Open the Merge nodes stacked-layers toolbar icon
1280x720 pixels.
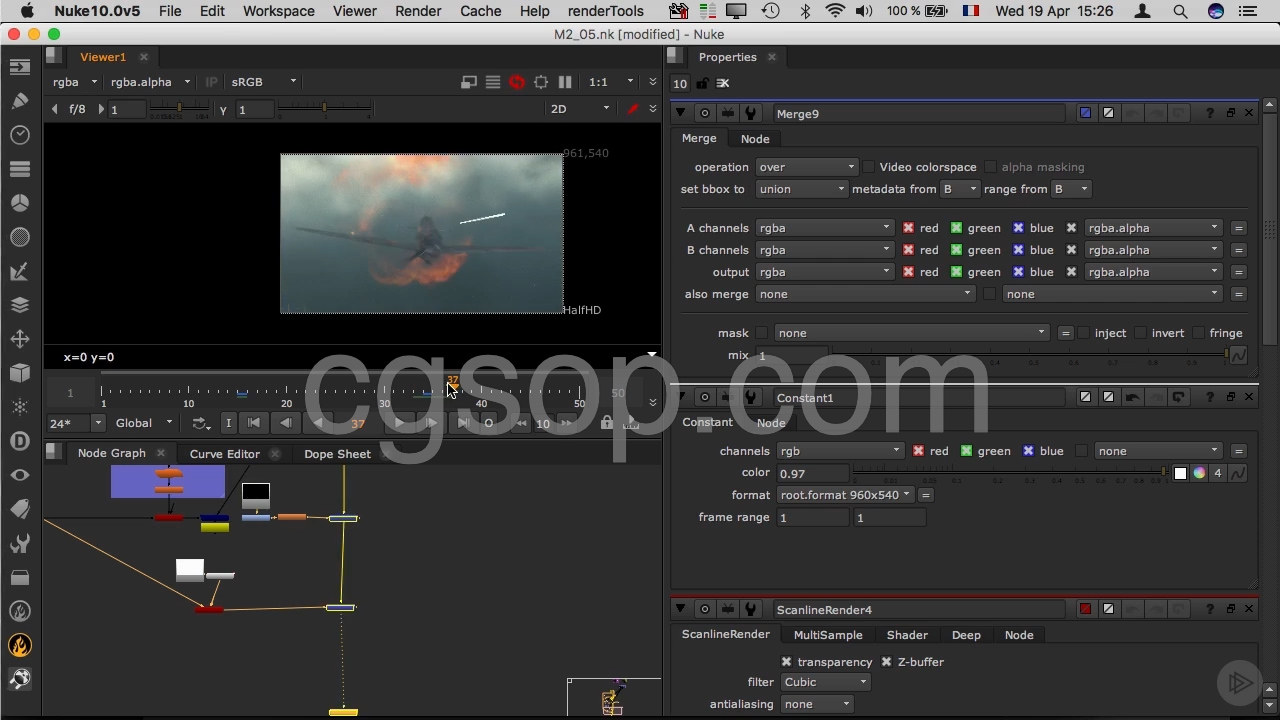coord(20,305)
